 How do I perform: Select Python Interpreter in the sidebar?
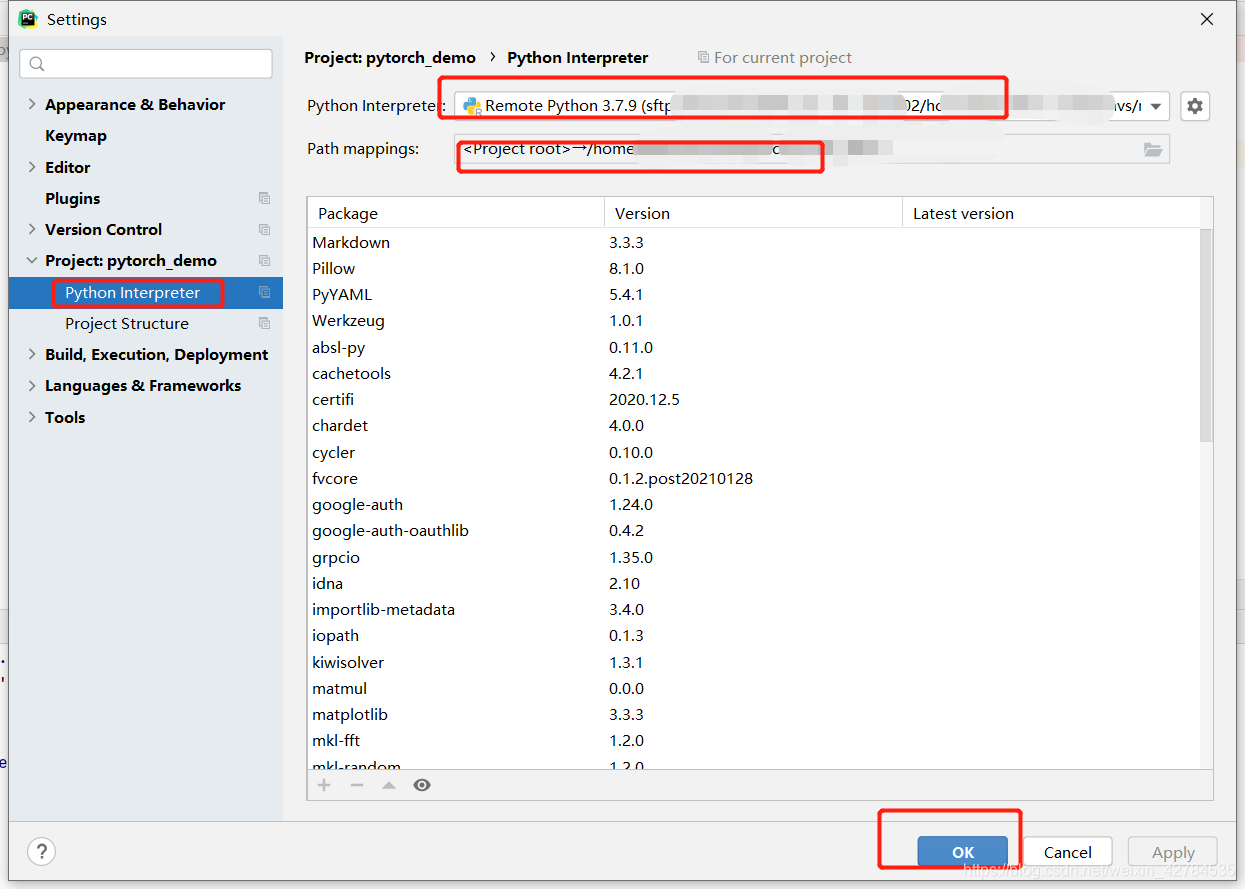pos(146,292)
